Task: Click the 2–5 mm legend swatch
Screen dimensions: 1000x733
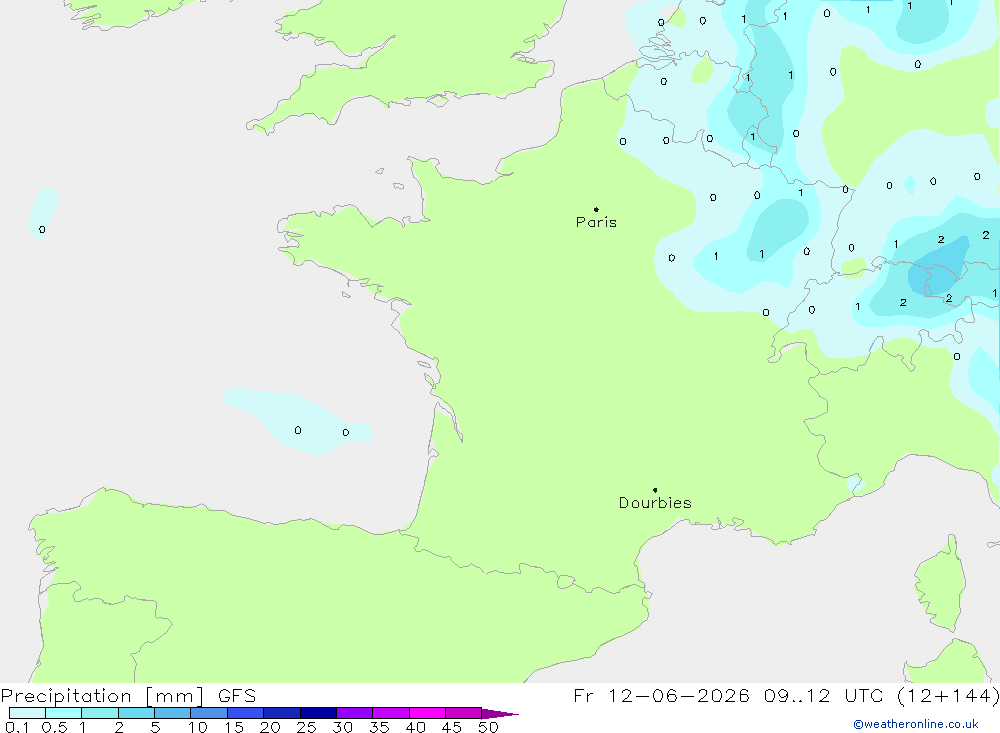Action: click(136, 713)
